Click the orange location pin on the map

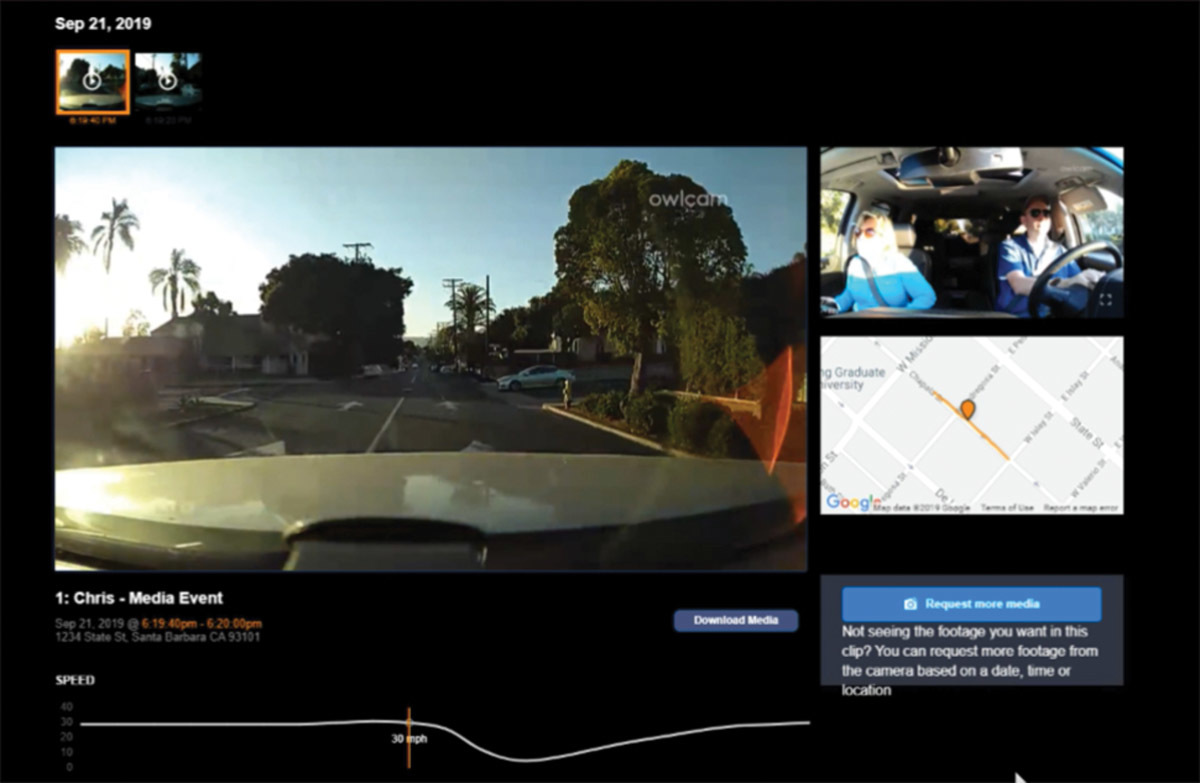coord(967,409)
